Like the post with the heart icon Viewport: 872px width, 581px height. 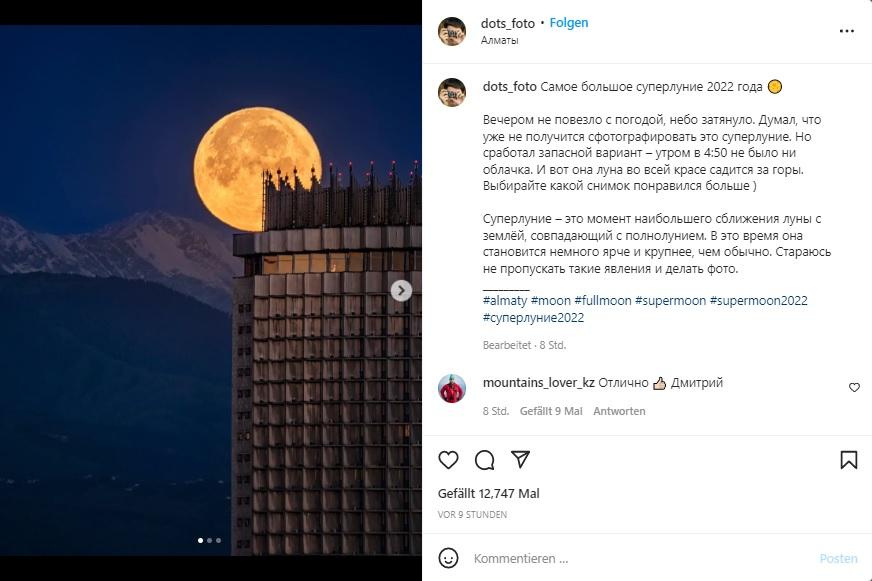click(x=449, y=460)
